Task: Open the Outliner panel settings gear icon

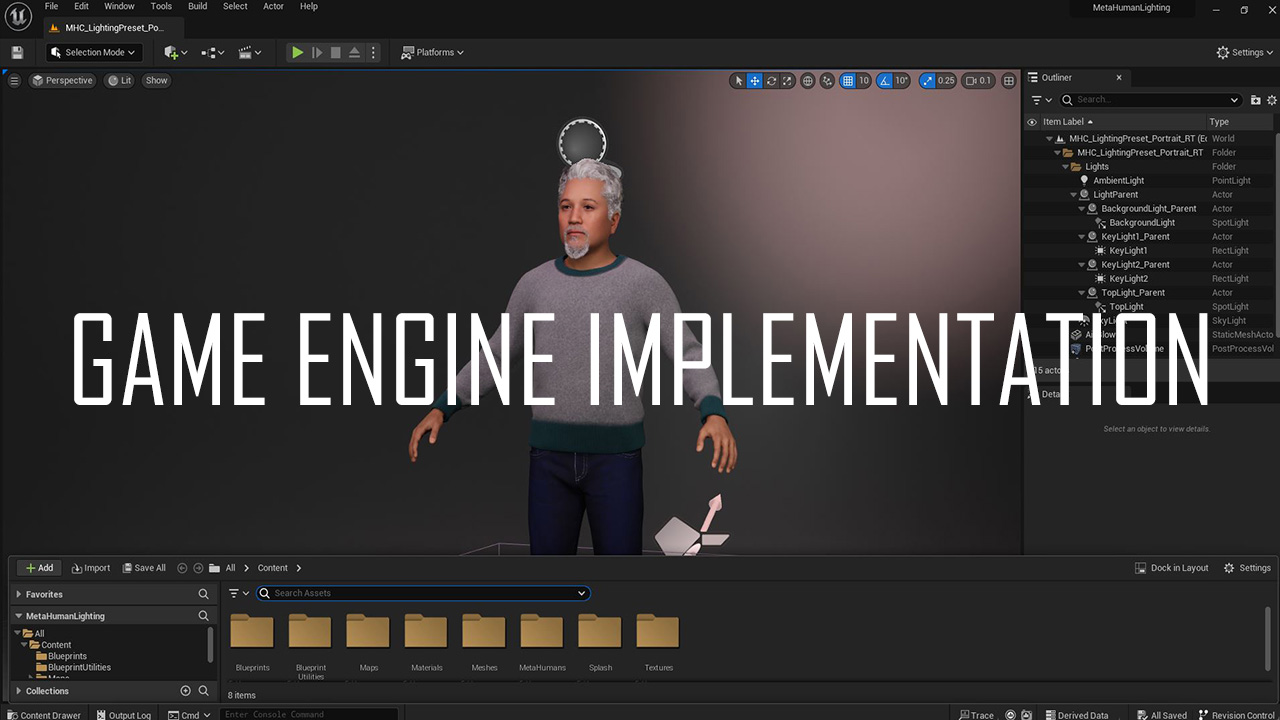Action: tap(1271, 100)
